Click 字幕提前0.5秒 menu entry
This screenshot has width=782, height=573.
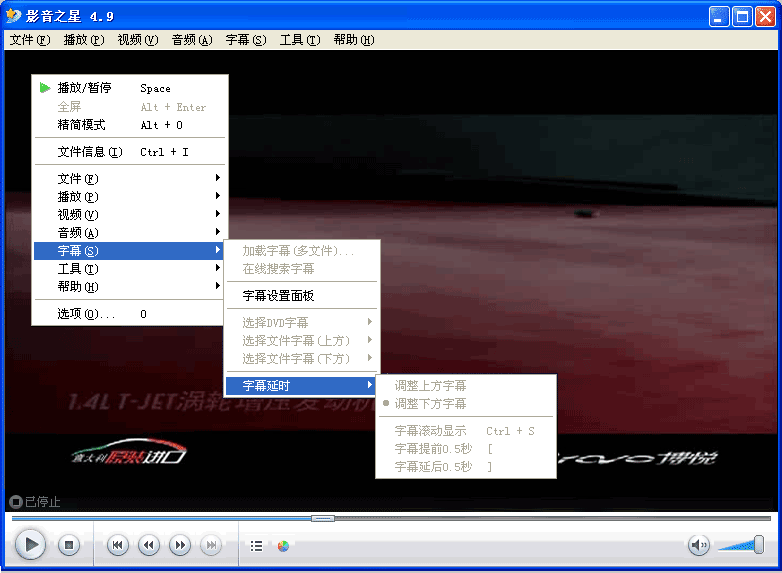pos(466,448)
